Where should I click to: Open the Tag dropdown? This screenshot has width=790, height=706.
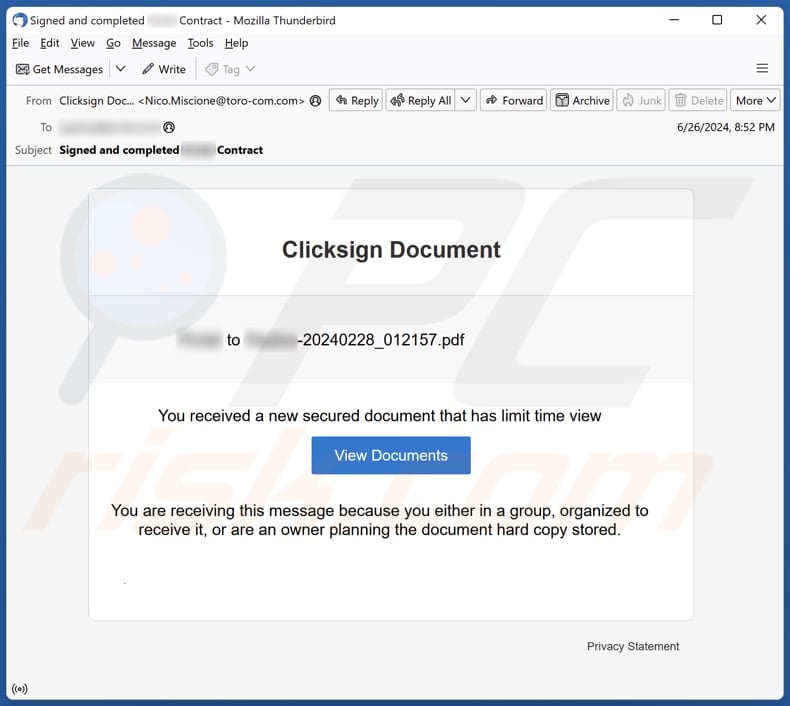point(230,69)
